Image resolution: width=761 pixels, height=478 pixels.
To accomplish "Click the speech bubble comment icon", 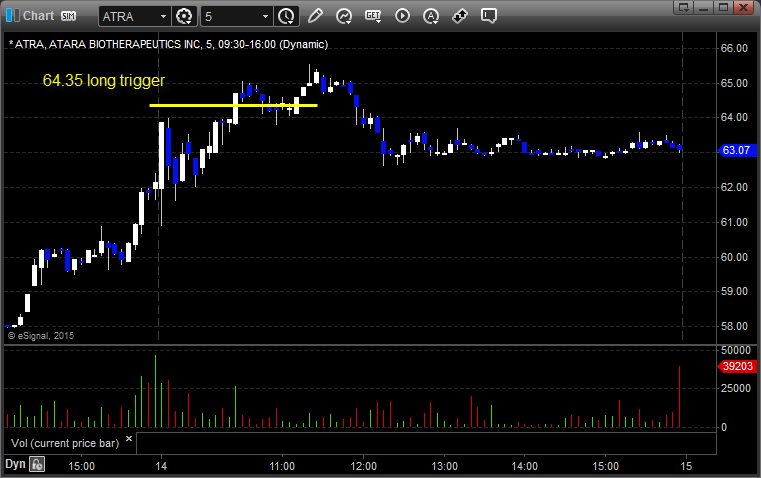I will tap(488, 16).
